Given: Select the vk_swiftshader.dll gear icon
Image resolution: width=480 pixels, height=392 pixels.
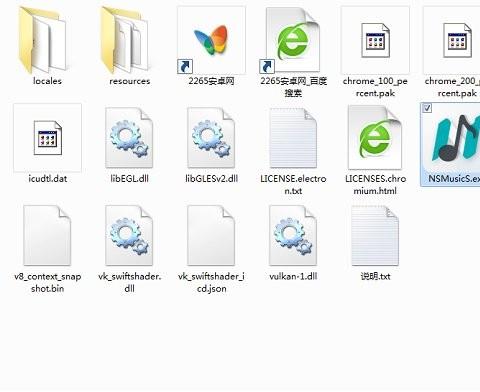Looking at the screenshot, I should tap(129, 235).
